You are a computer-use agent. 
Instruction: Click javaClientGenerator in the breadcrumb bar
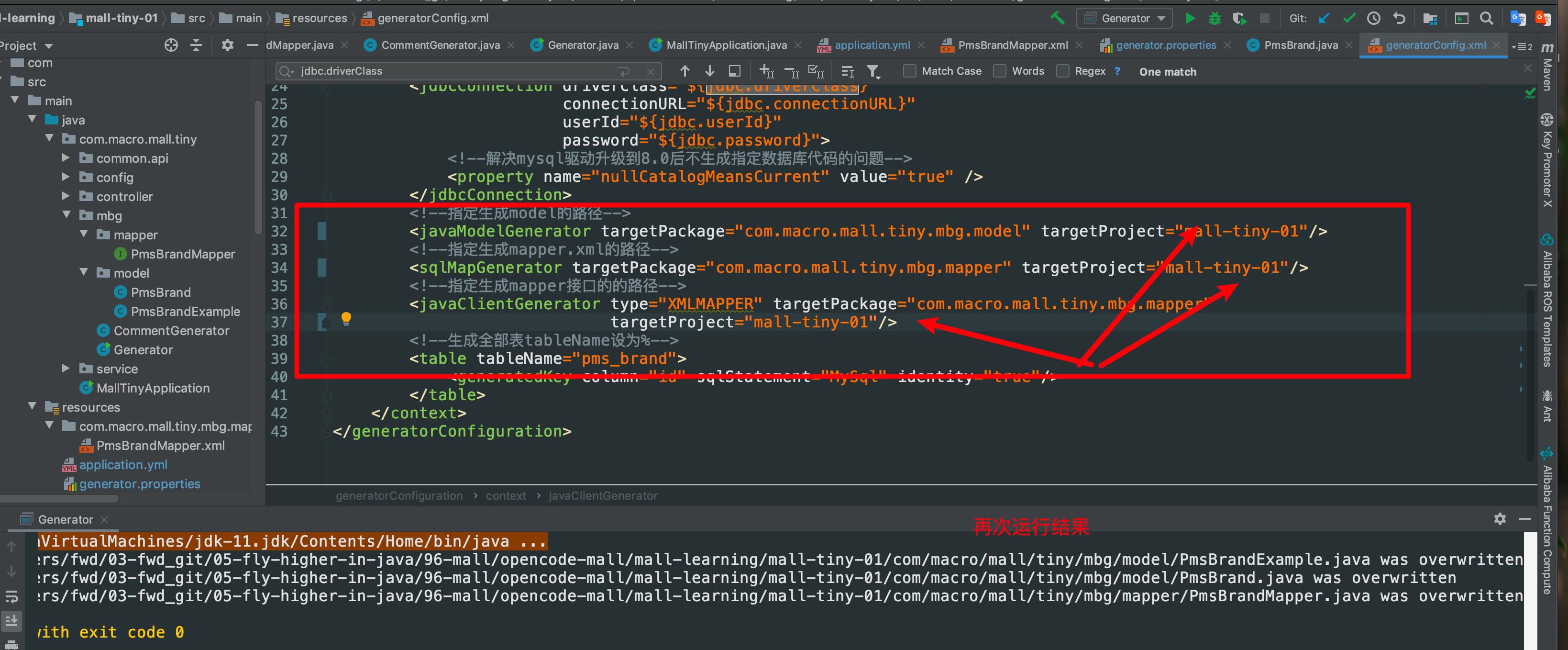(x=602, y=496)
